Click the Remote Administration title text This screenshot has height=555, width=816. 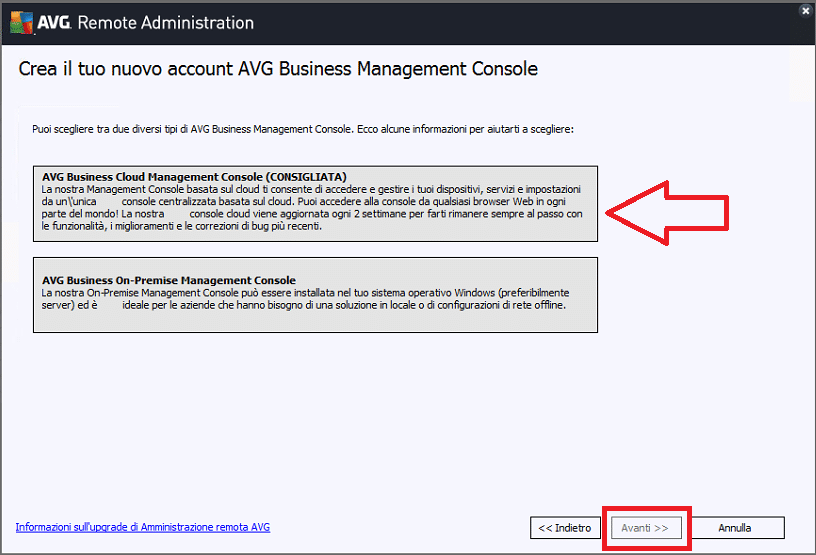(165, 23)
